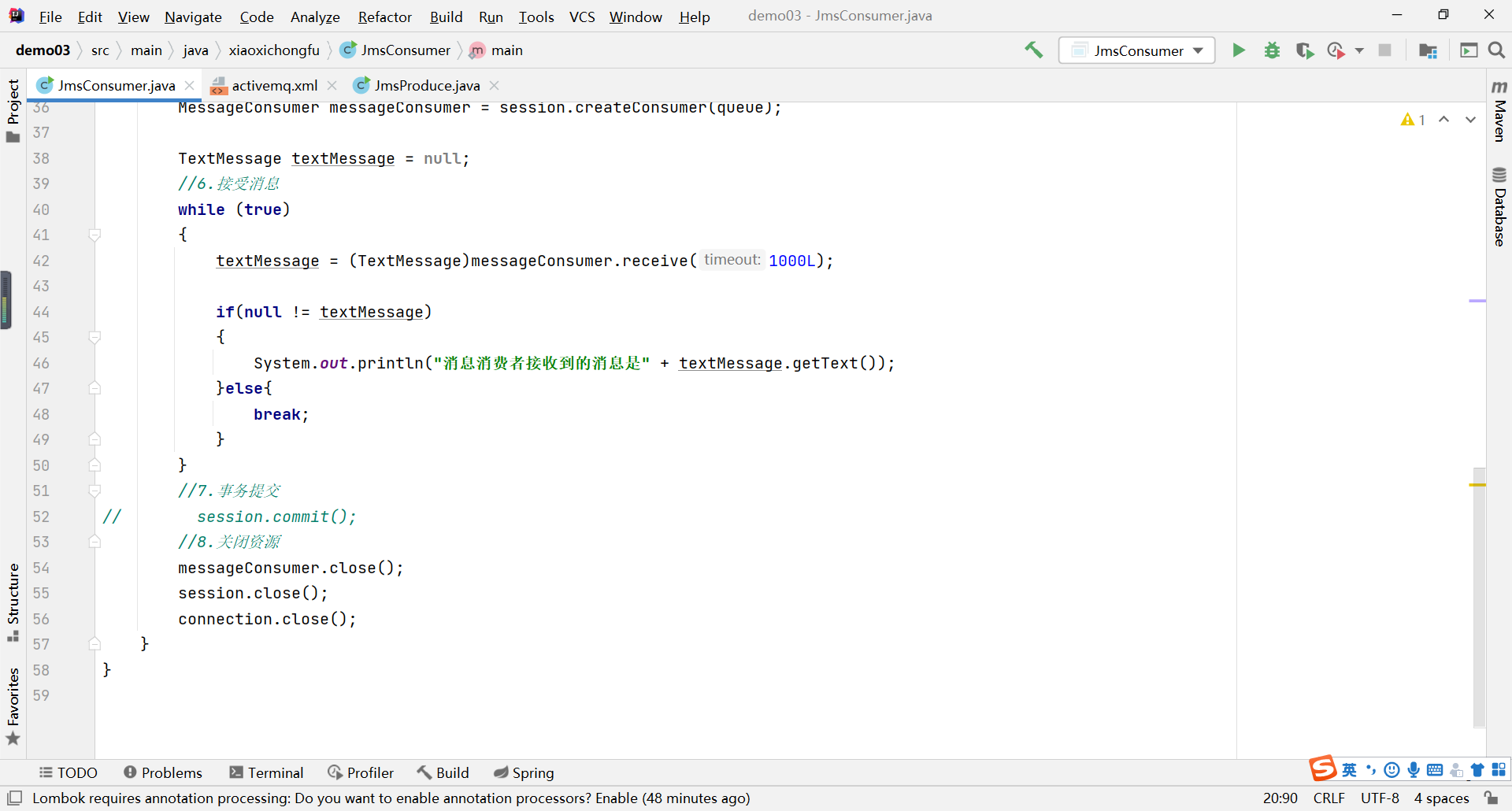Click the editor vertical scrollbar thumb
1512x811 pixels.
(x=1479, y=597)
